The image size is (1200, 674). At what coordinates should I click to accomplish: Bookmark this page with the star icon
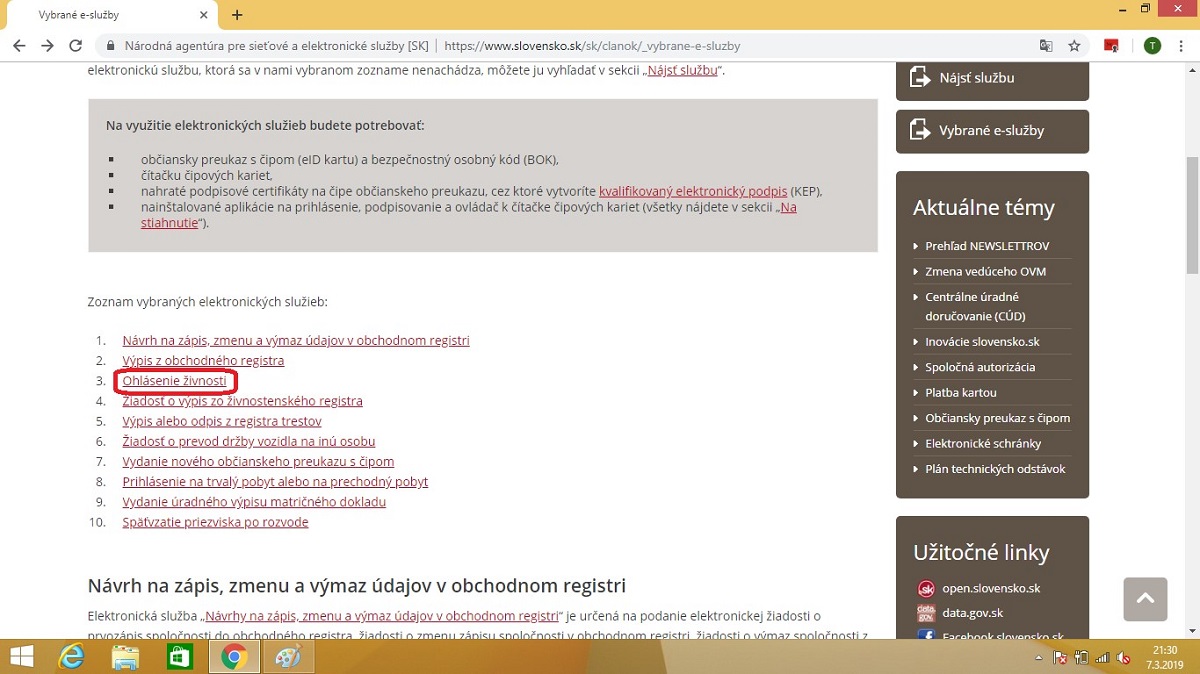click(1074, 46)
